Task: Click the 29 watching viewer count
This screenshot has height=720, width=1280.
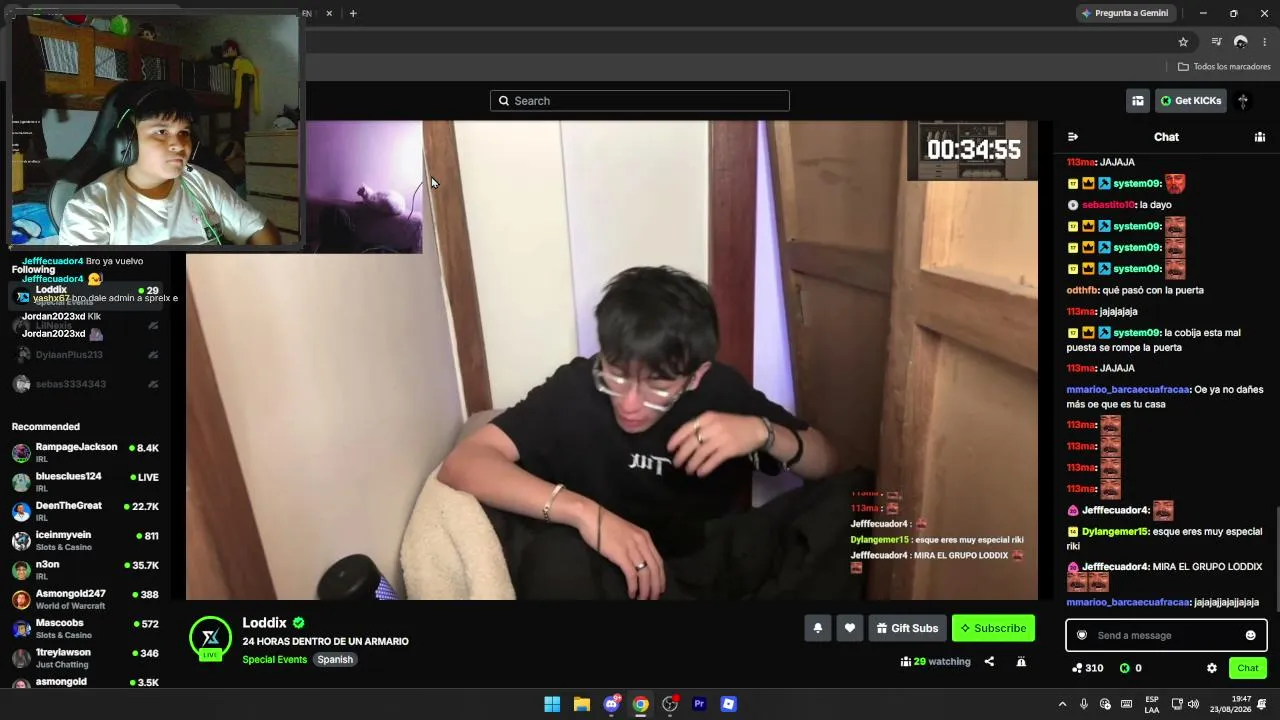Action: tap(936, 661)
